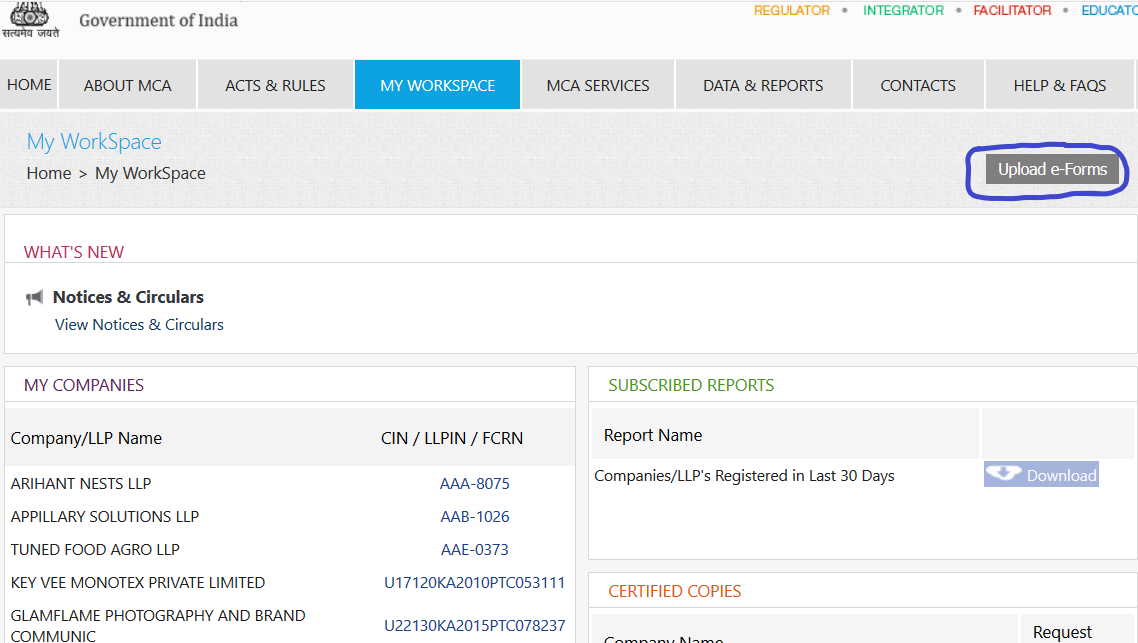Click the Government of India header text

158,20
